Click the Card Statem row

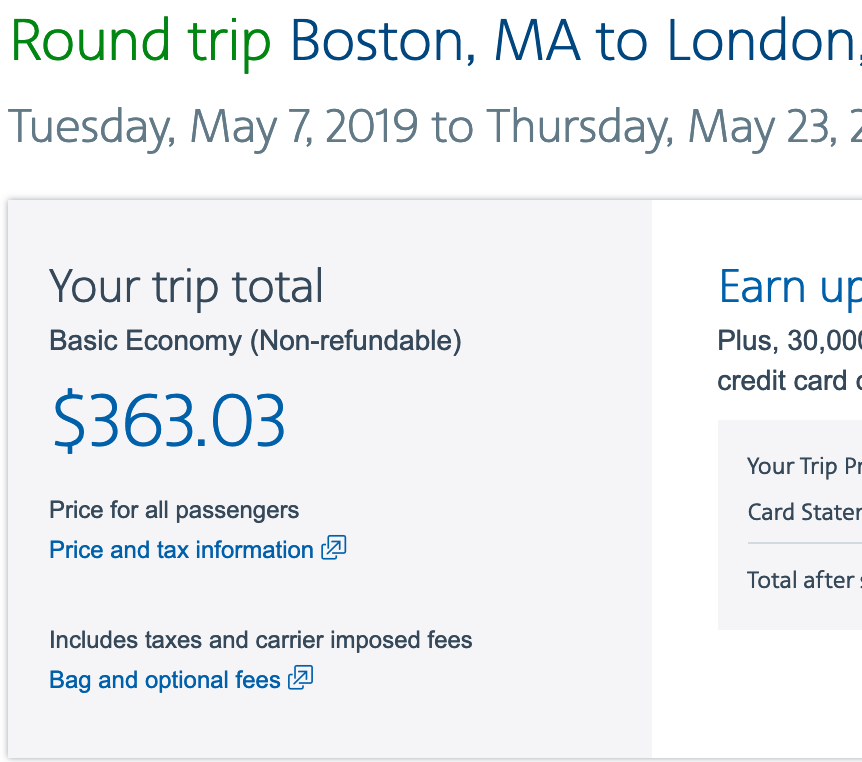(x=803, y=513)
